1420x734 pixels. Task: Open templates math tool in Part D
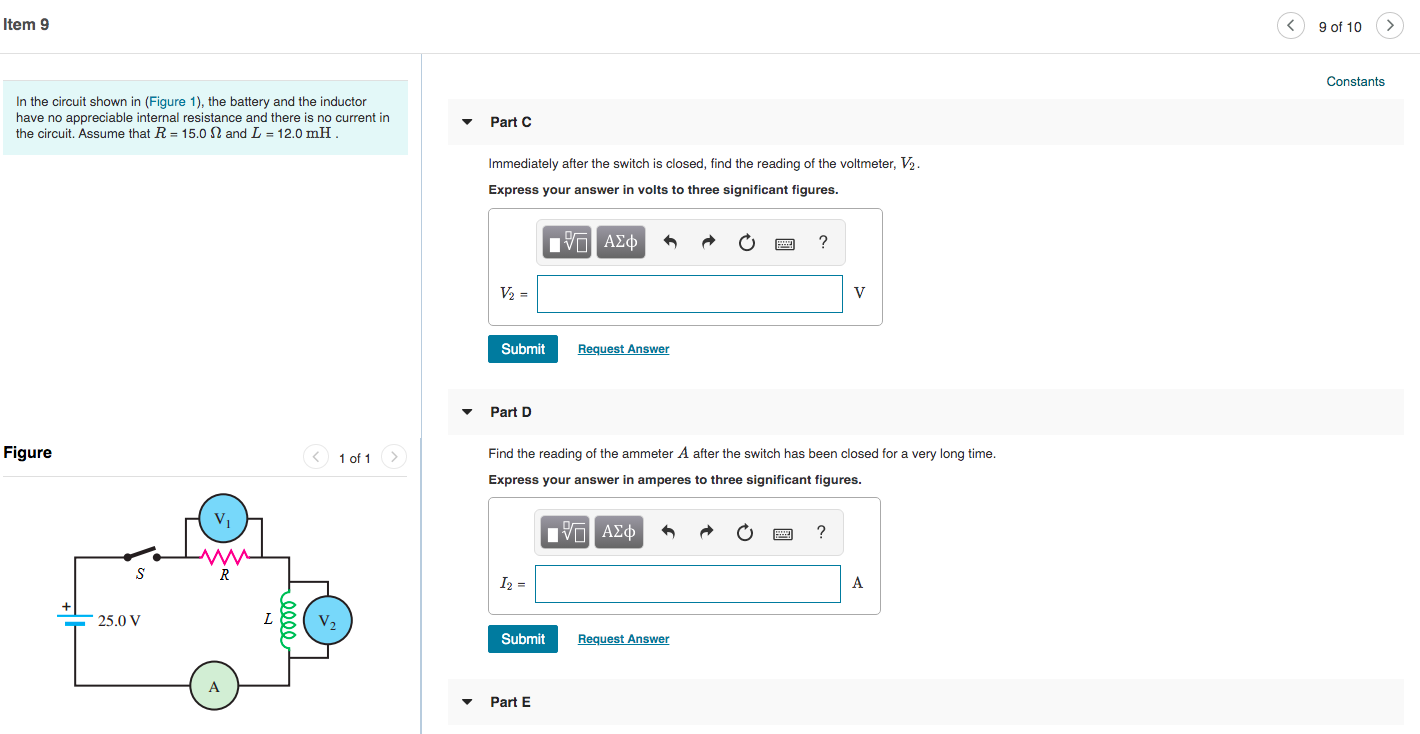(566, 532)
